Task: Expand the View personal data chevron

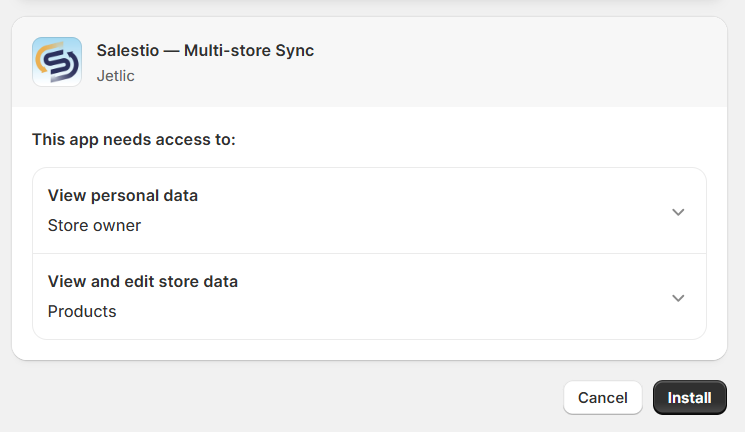Action: (x=678, y=212)
